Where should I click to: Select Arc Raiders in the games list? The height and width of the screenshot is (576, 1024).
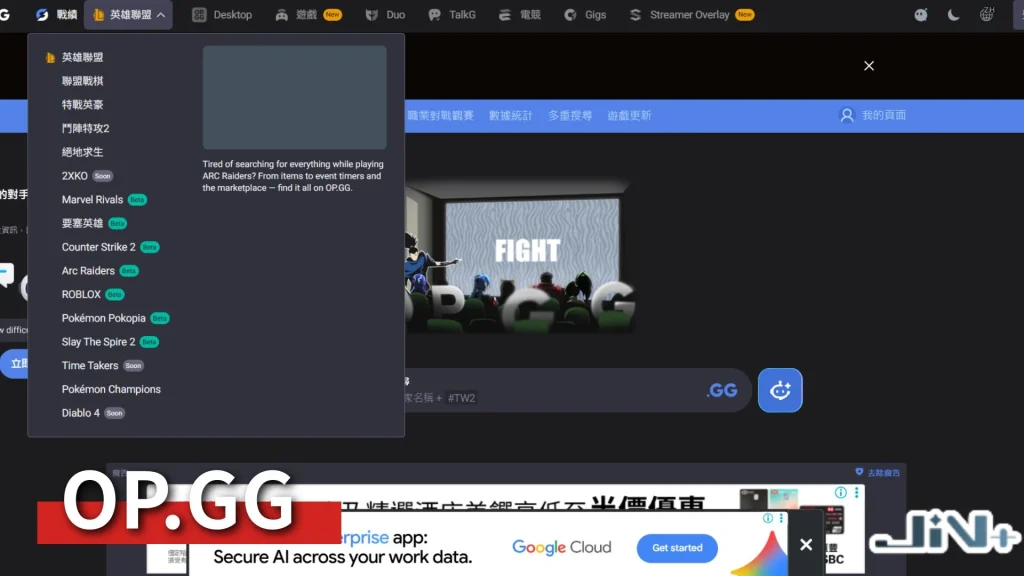point(88,270)
